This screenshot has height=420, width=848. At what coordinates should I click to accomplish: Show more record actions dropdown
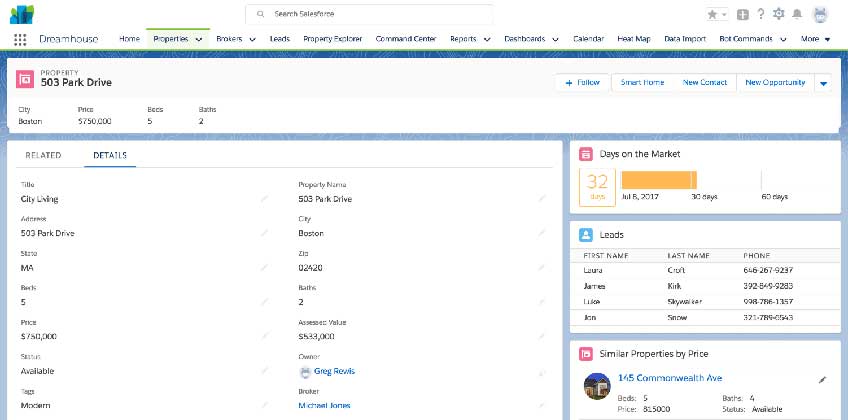pyautogui.click(x=823, y=83)
